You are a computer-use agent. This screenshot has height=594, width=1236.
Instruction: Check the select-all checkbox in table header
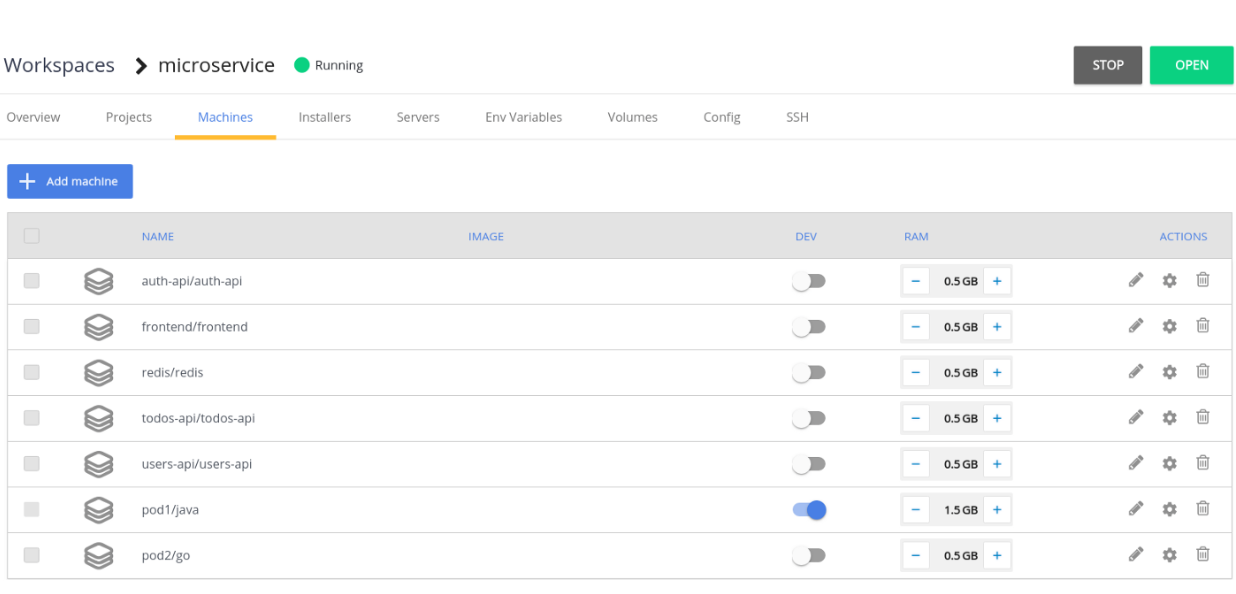tap(32, 236)
